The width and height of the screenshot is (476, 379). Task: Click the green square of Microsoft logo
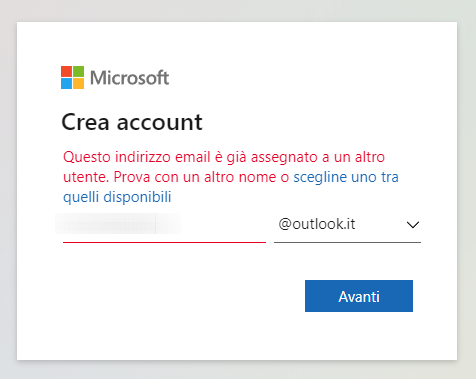click(x=78, y=71)
